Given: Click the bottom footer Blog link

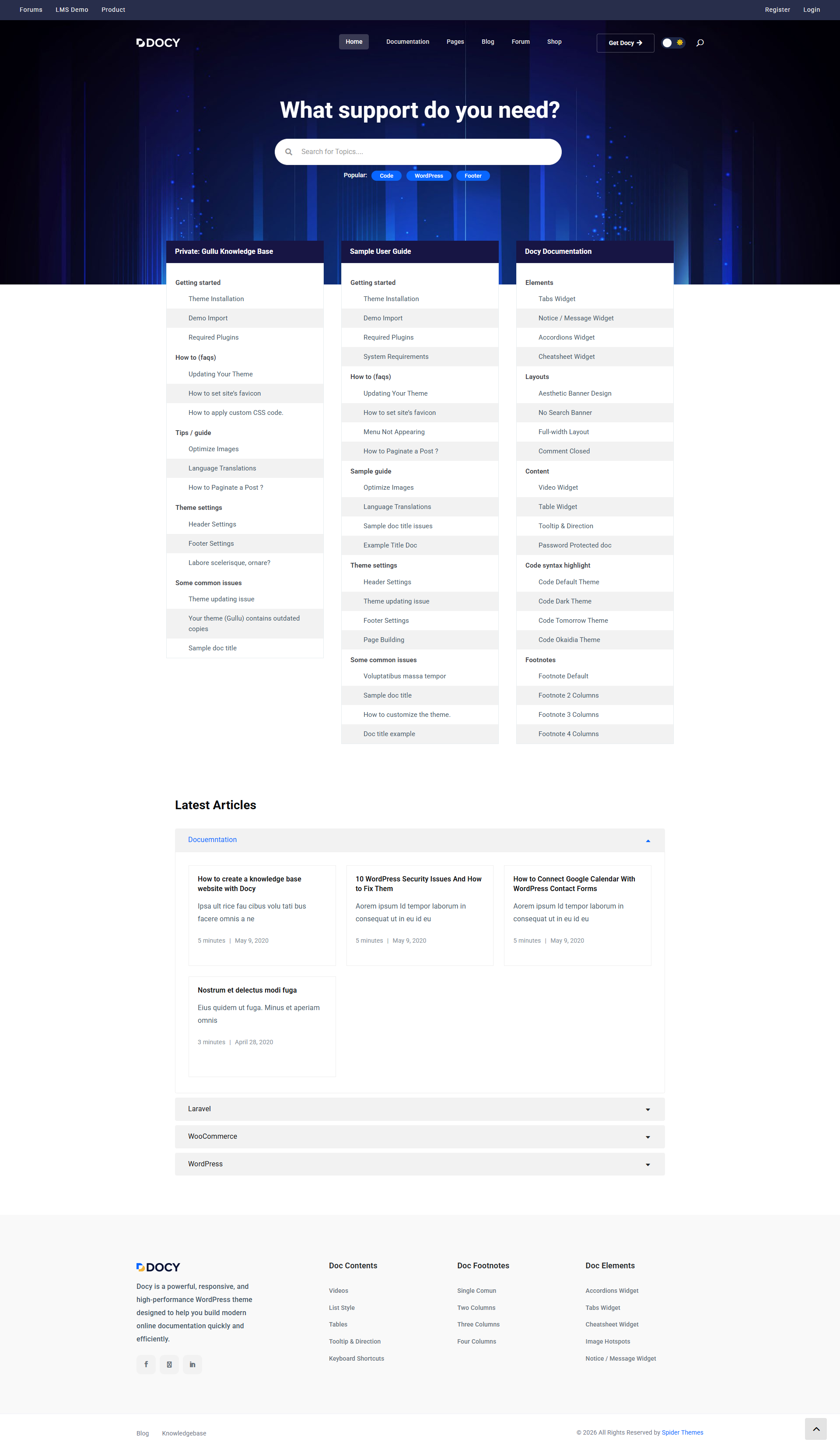Looking at the screenshot, I should [142, 1433].
